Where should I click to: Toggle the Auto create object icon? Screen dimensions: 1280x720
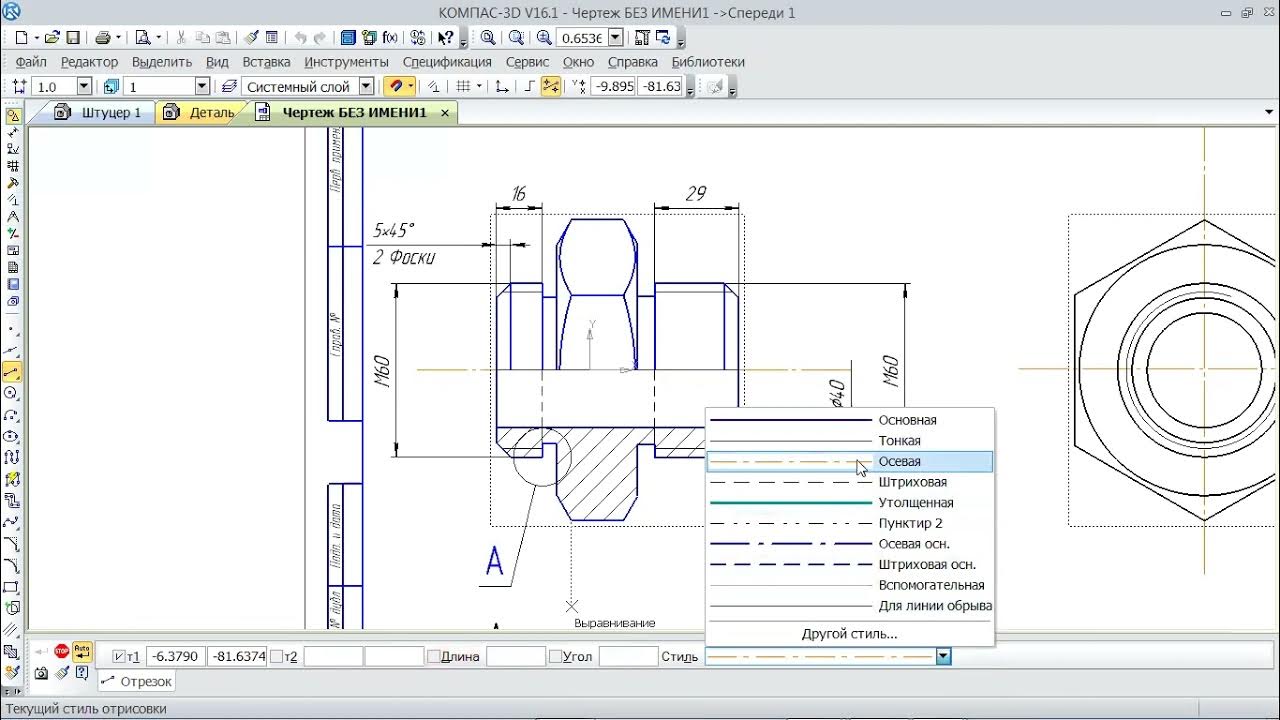pos(82,652)
